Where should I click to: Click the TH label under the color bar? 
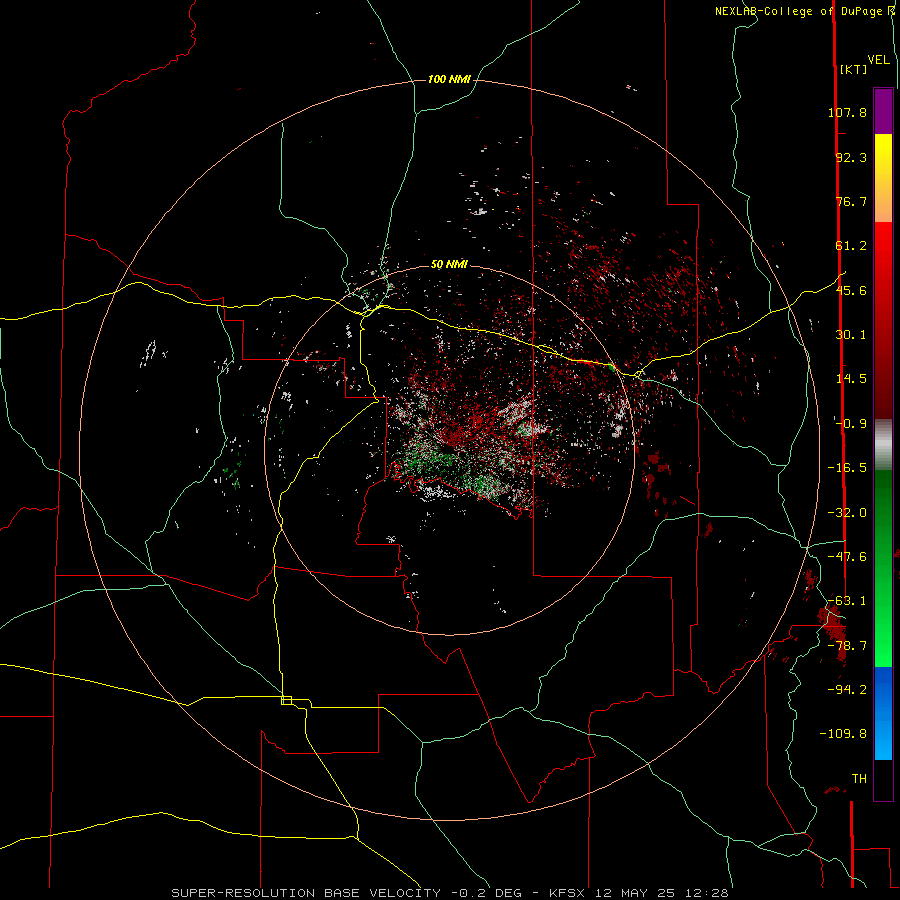point(859,779)
